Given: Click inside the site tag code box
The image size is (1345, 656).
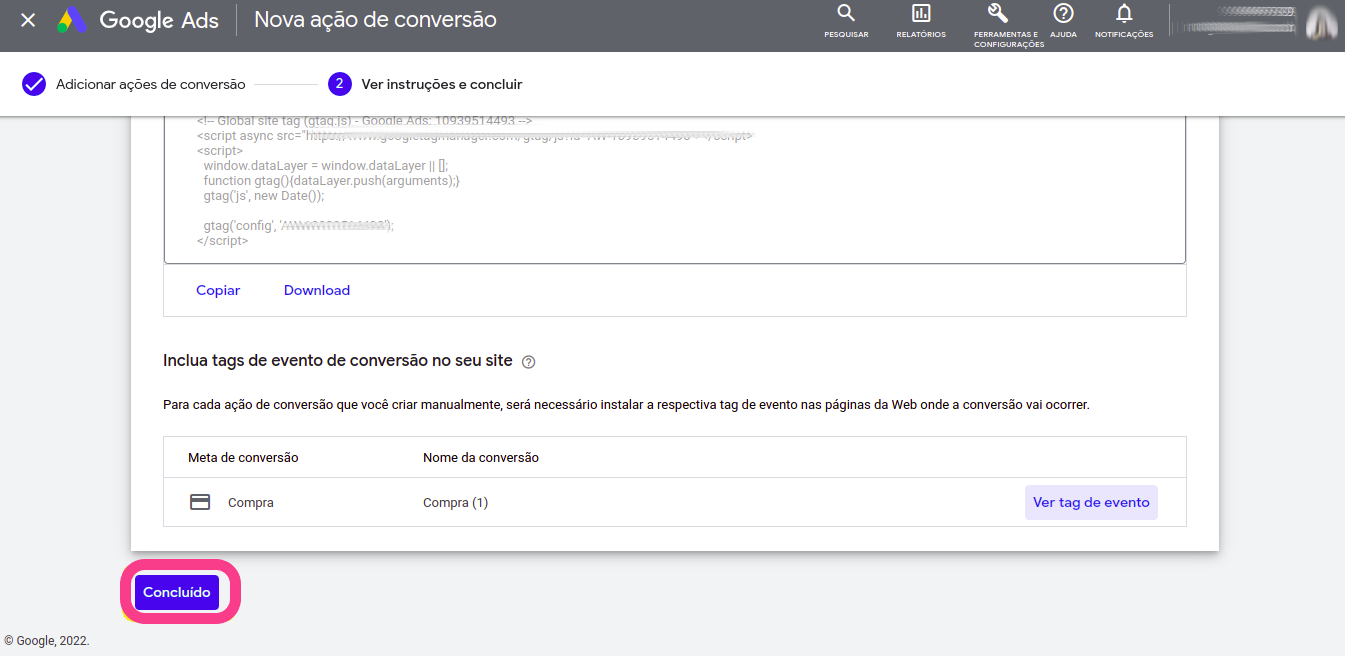Looking at the screenshot, I should 675,188.
